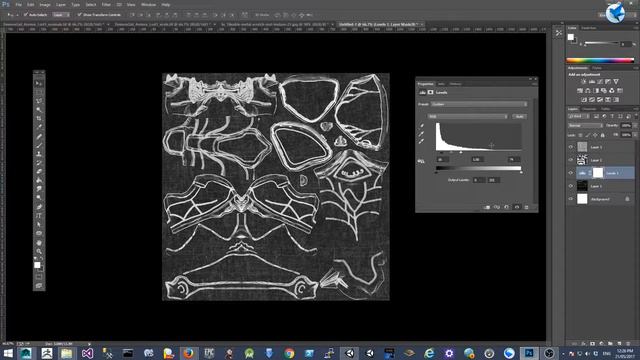Add an Invert adjustment
This screenshot has height=360, width=640.
click(x=584, y=100)
